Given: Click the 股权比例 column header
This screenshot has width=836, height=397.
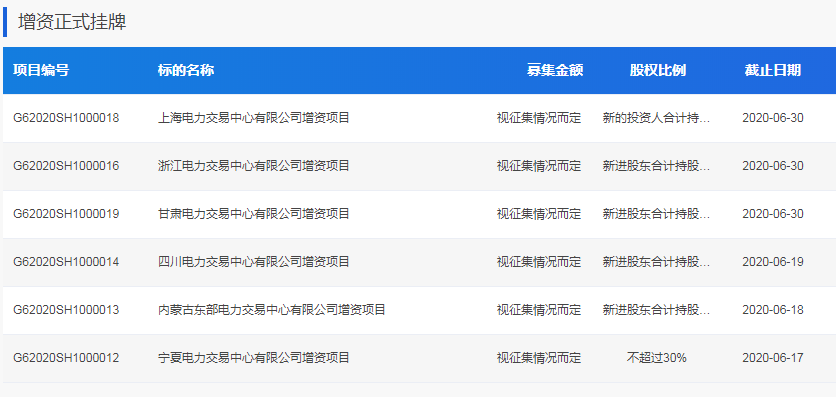Looking at the screenshot, I should click(x=657, y=70).
